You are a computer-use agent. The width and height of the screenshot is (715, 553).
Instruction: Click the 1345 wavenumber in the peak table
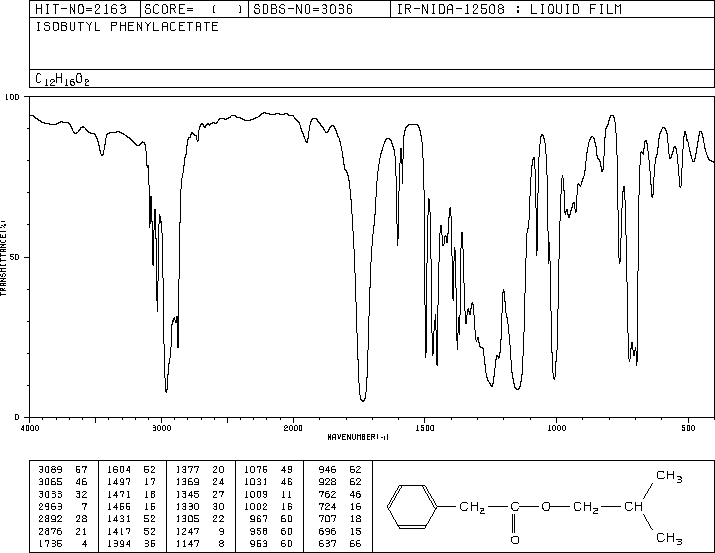pyautogui.click(x=188, y=494)
